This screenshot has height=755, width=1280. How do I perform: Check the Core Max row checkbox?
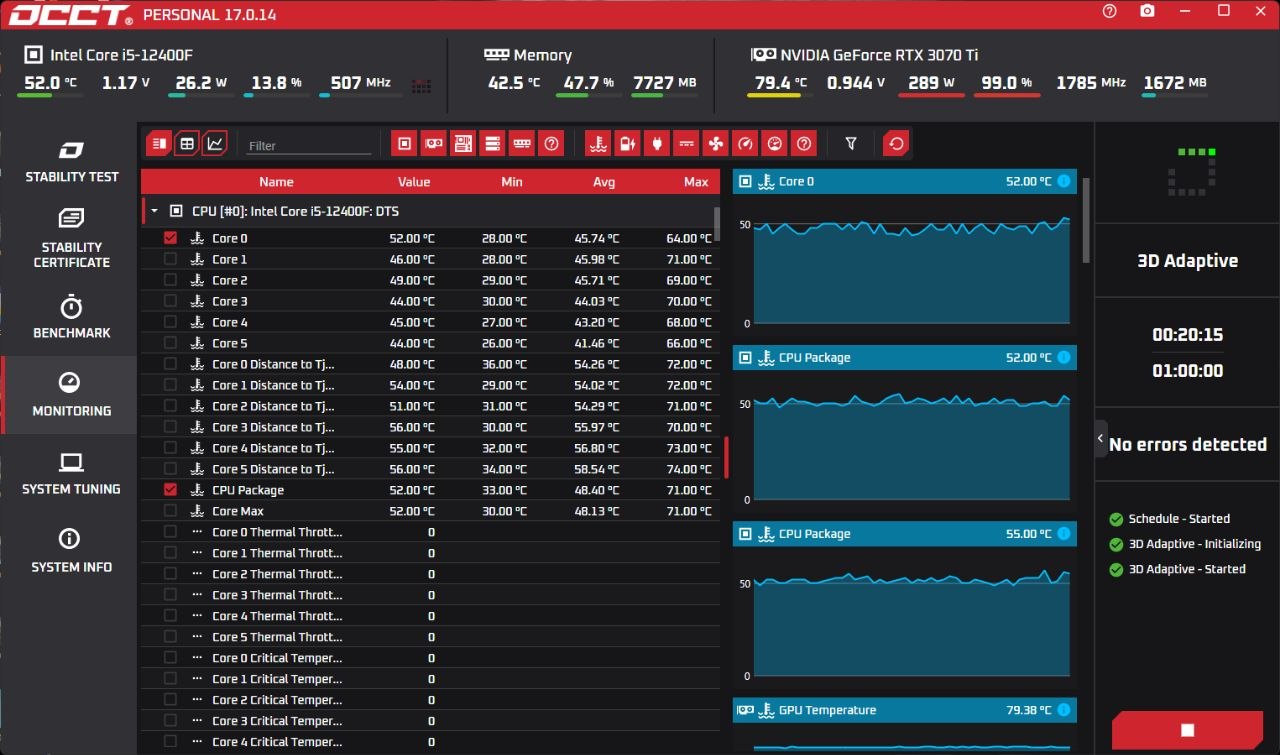click(170, 511)
